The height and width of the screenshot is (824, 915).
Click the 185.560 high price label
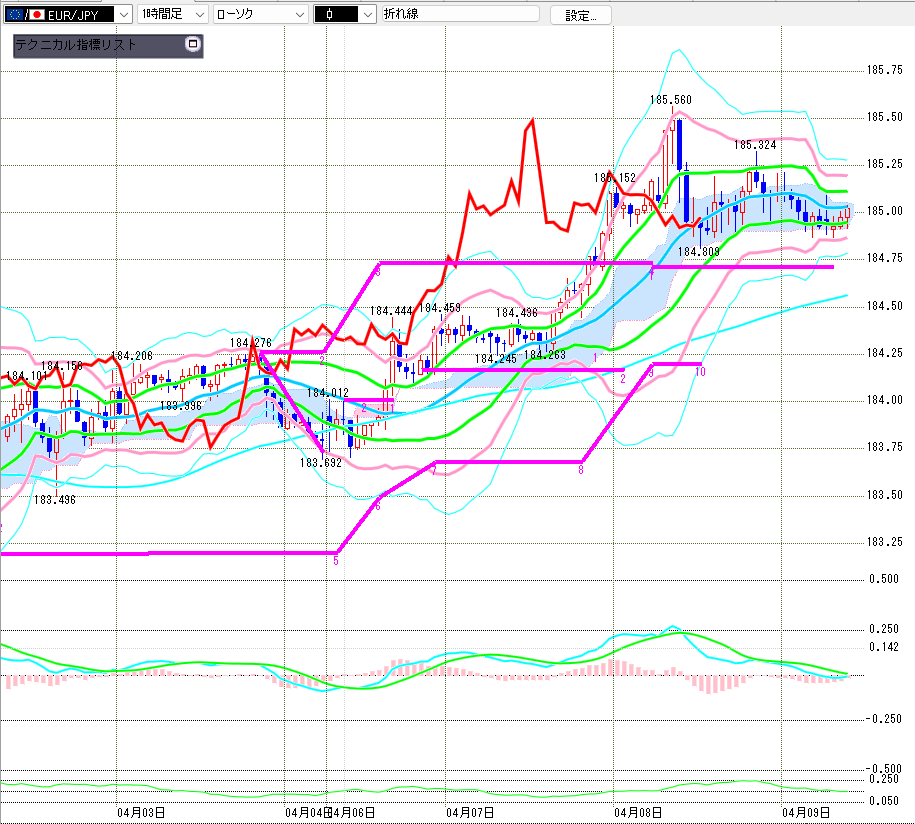tap(670, 100)
